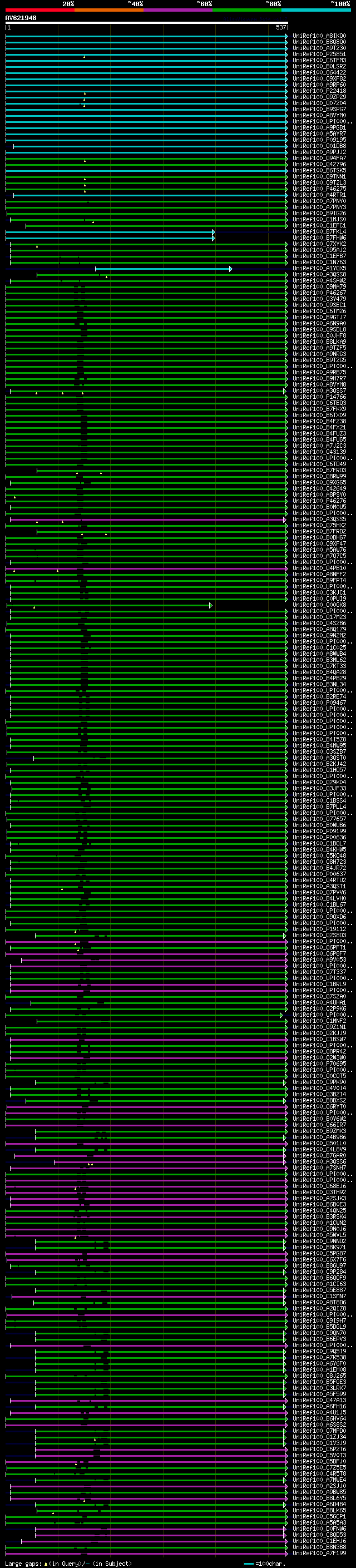The height and width of the screenshot is (1568, 356).
Task: Click the UniRef100_P00636 label
Action: [319, 838]
